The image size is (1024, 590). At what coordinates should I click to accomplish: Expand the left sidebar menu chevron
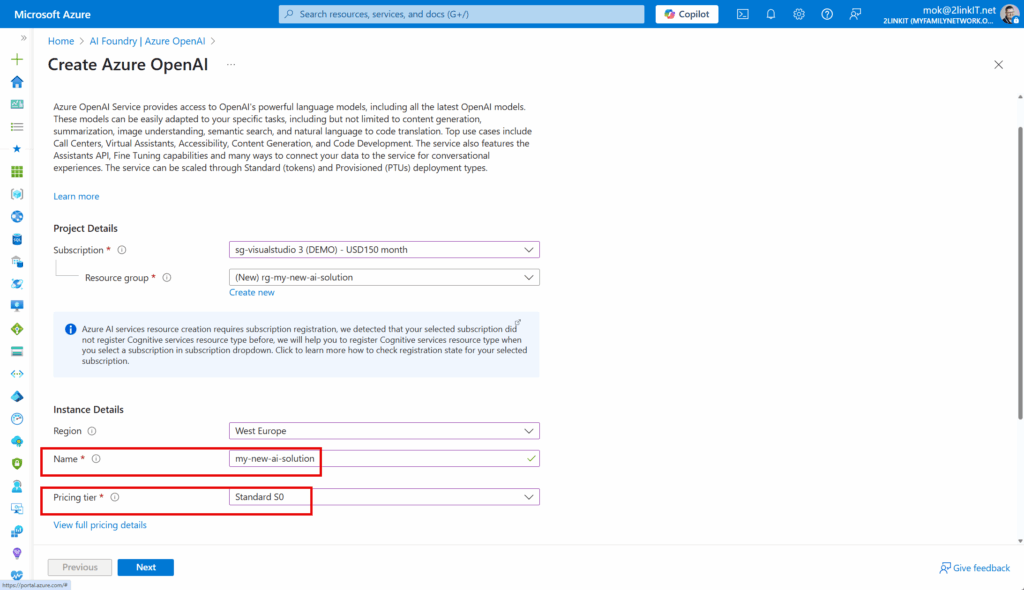24,38
